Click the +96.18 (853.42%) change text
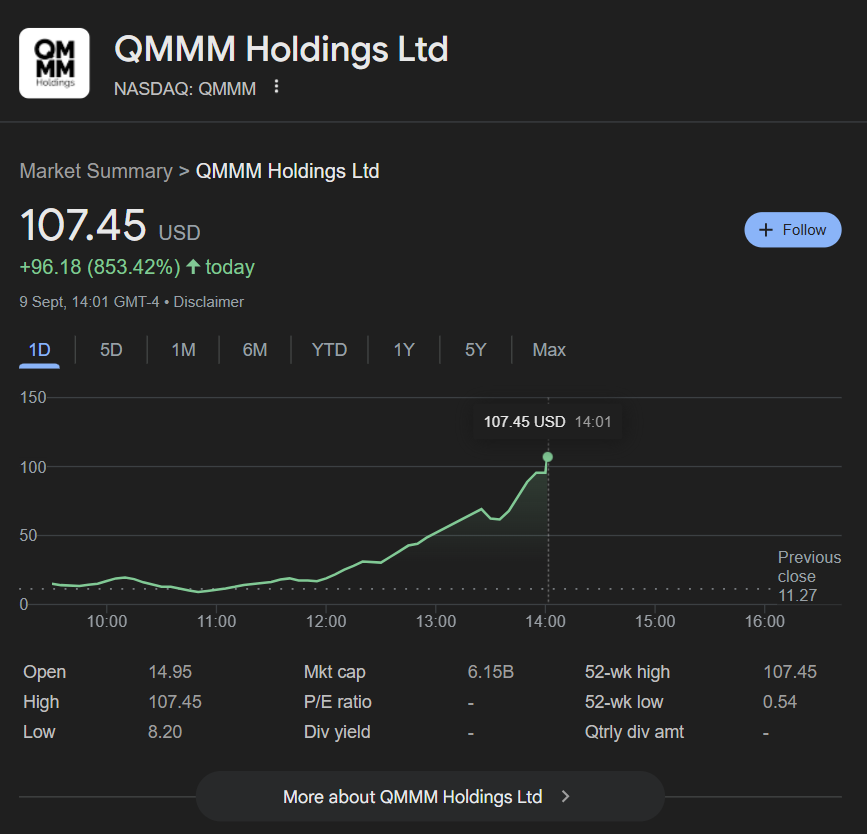 (100, 267)
